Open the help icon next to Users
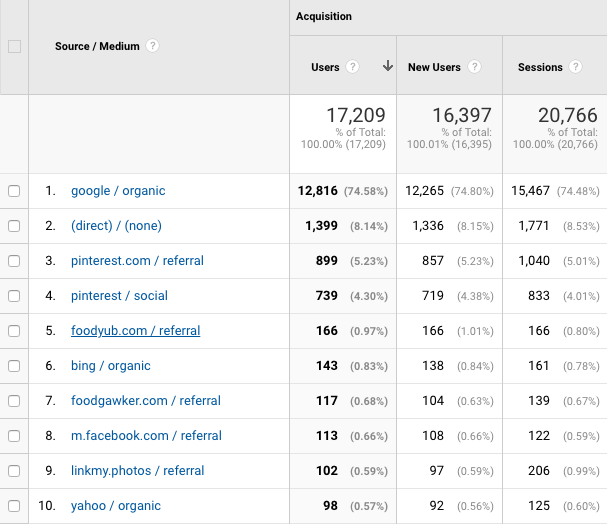Viewport: 607px width, 524px height. tap(352, 67)
